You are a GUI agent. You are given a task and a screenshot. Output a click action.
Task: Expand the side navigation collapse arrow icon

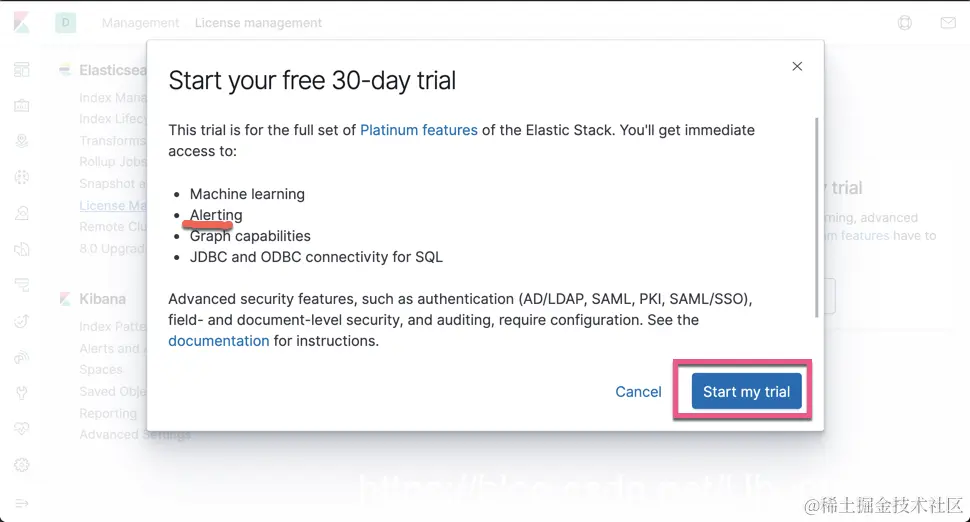tap(22, 501)
